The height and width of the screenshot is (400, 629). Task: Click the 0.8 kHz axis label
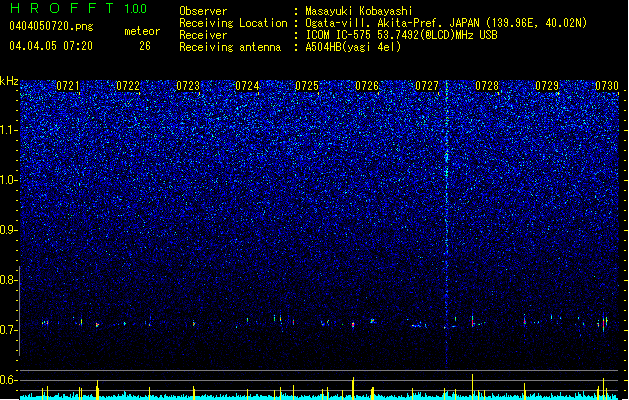coord(8,280)
